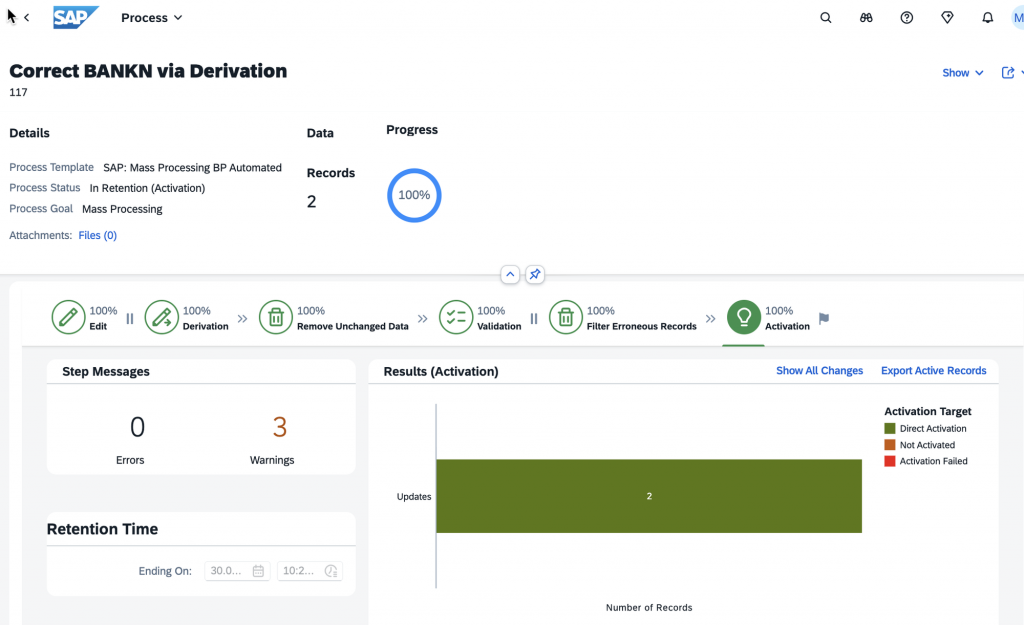Click pause icon after Edit step

(x=130, y=319)
